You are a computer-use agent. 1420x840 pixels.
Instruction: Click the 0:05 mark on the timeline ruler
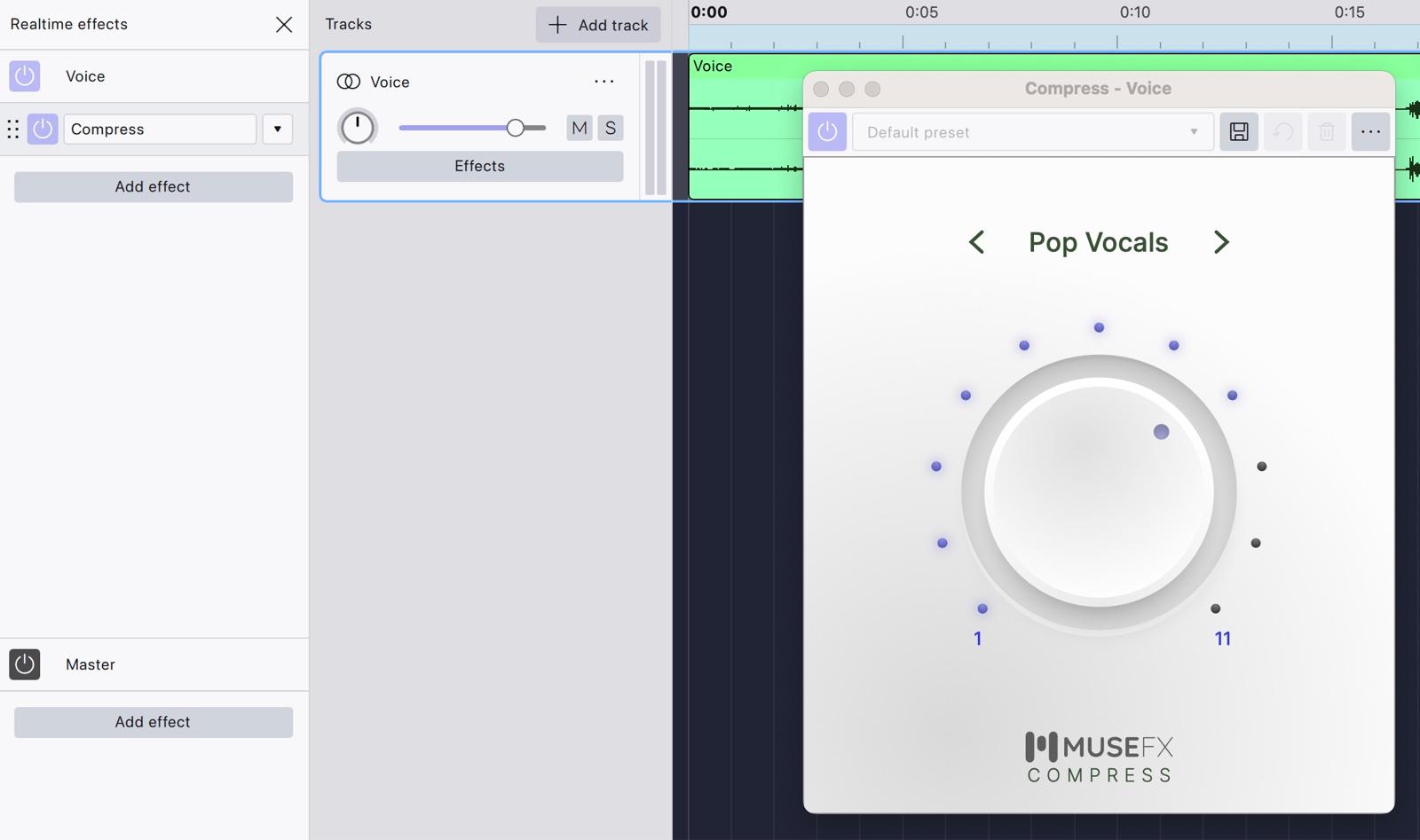click(x=921, y=12)
